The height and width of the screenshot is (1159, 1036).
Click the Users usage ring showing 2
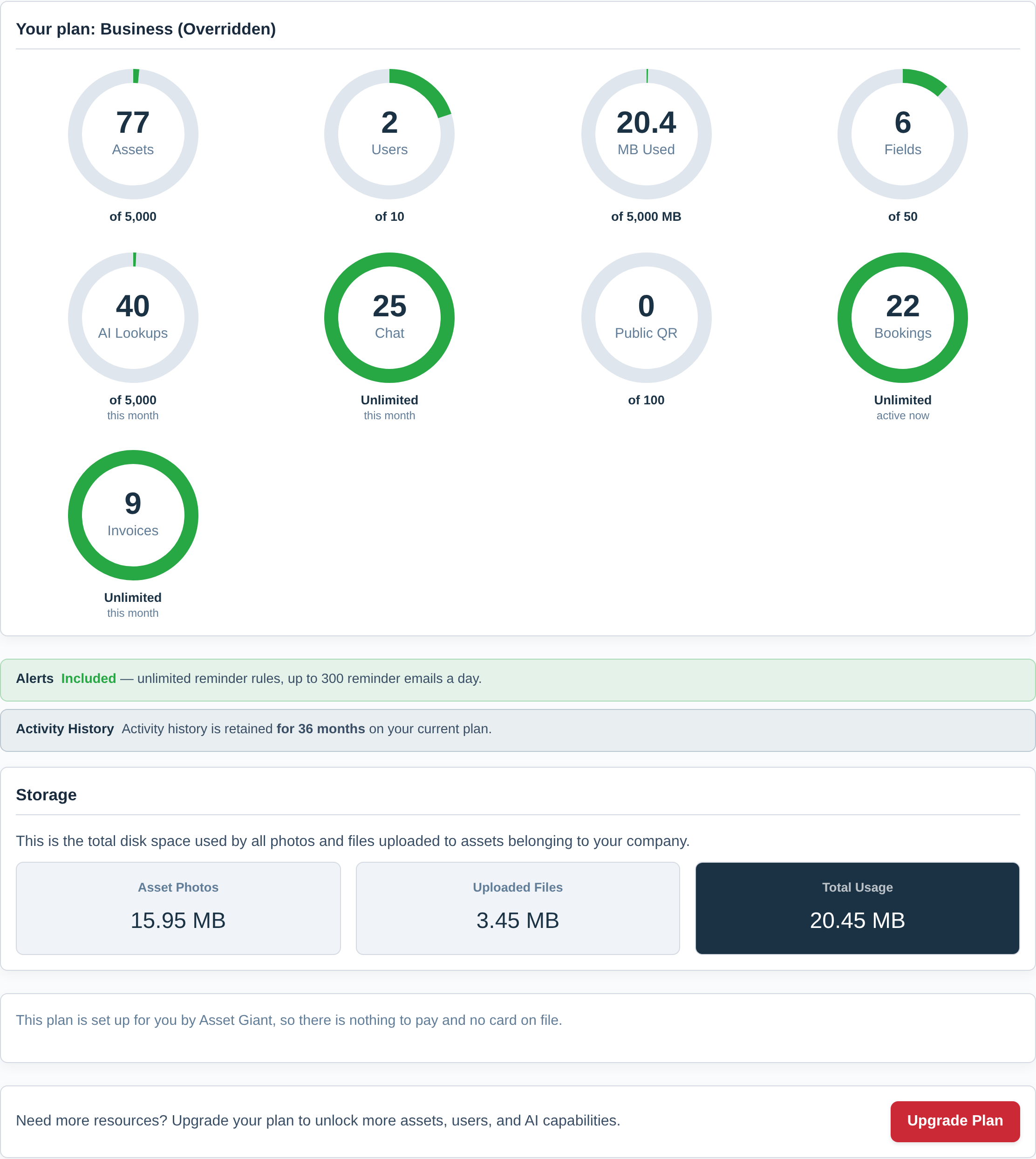[x=389, y=134]
